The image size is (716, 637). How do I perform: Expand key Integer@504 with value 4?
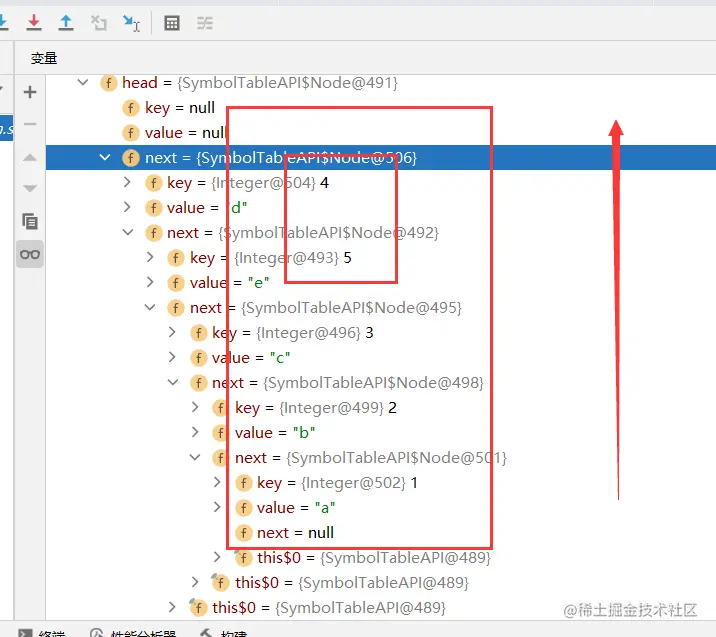(127, 183)
